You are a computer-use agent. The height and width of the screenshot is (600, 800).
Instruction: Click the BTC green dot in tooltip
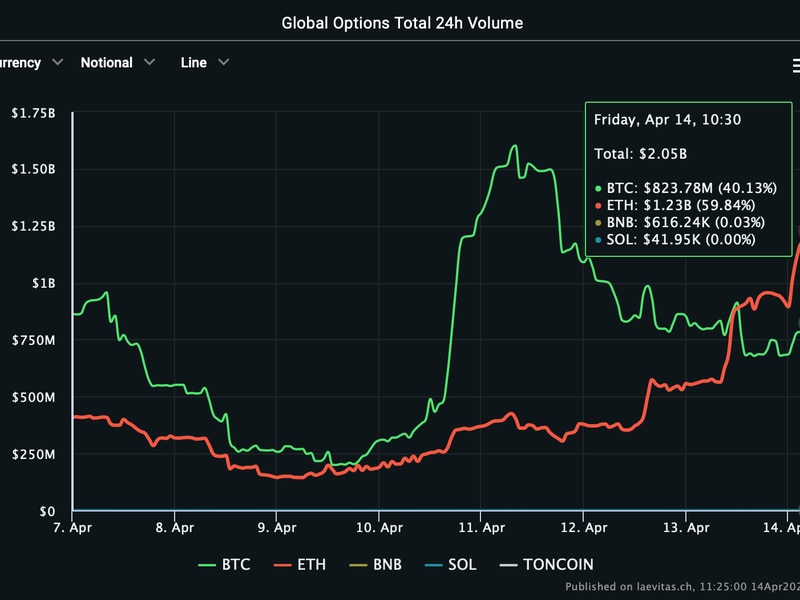coord(598,187)
